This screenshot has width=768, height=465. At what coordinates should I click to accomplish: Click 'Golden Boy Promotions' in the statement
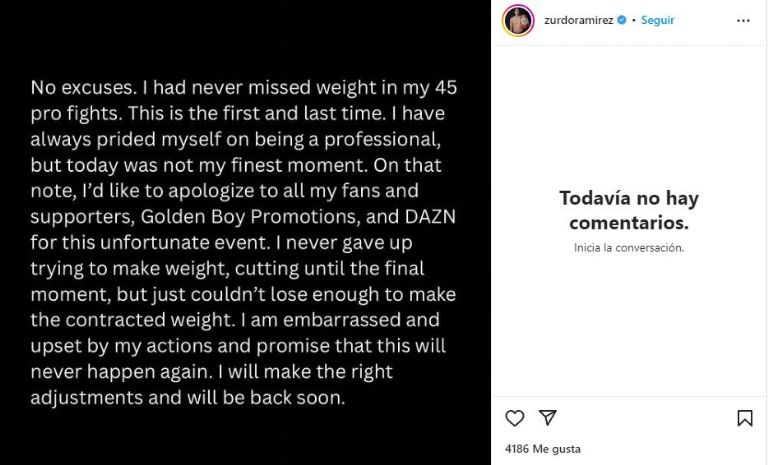tap(233, 216)
